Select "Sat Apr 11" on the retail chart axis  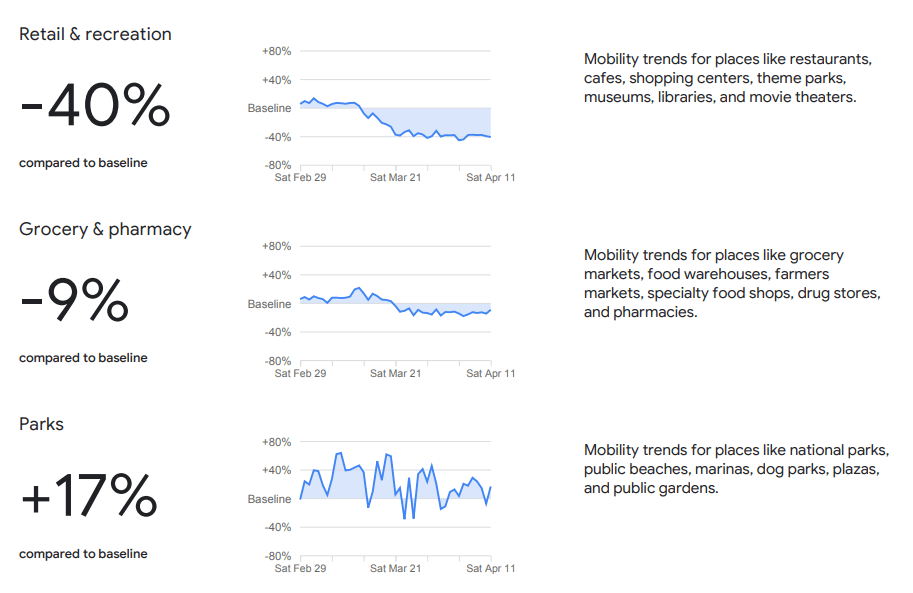coord(491,178)
